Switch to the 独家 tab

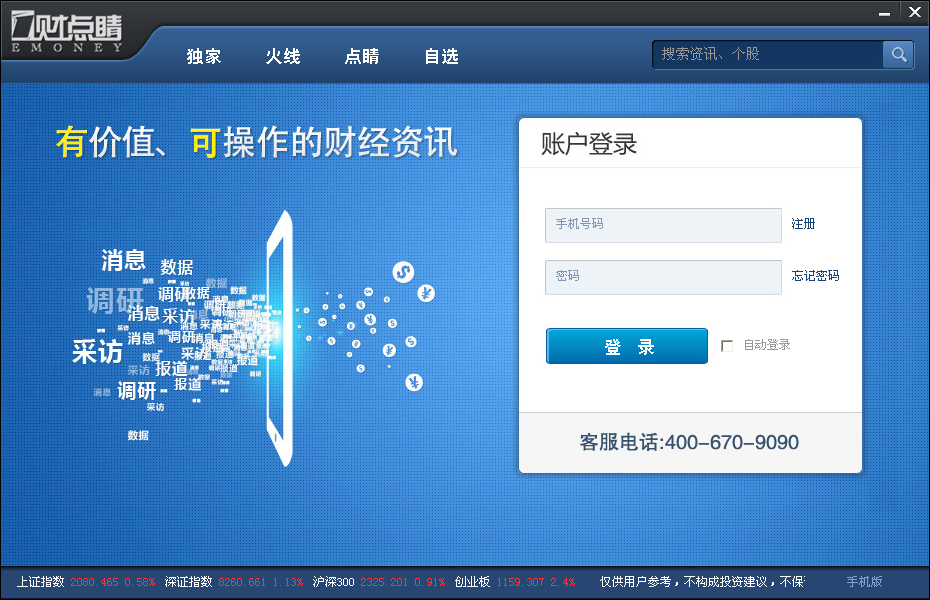tap(204, 57)
